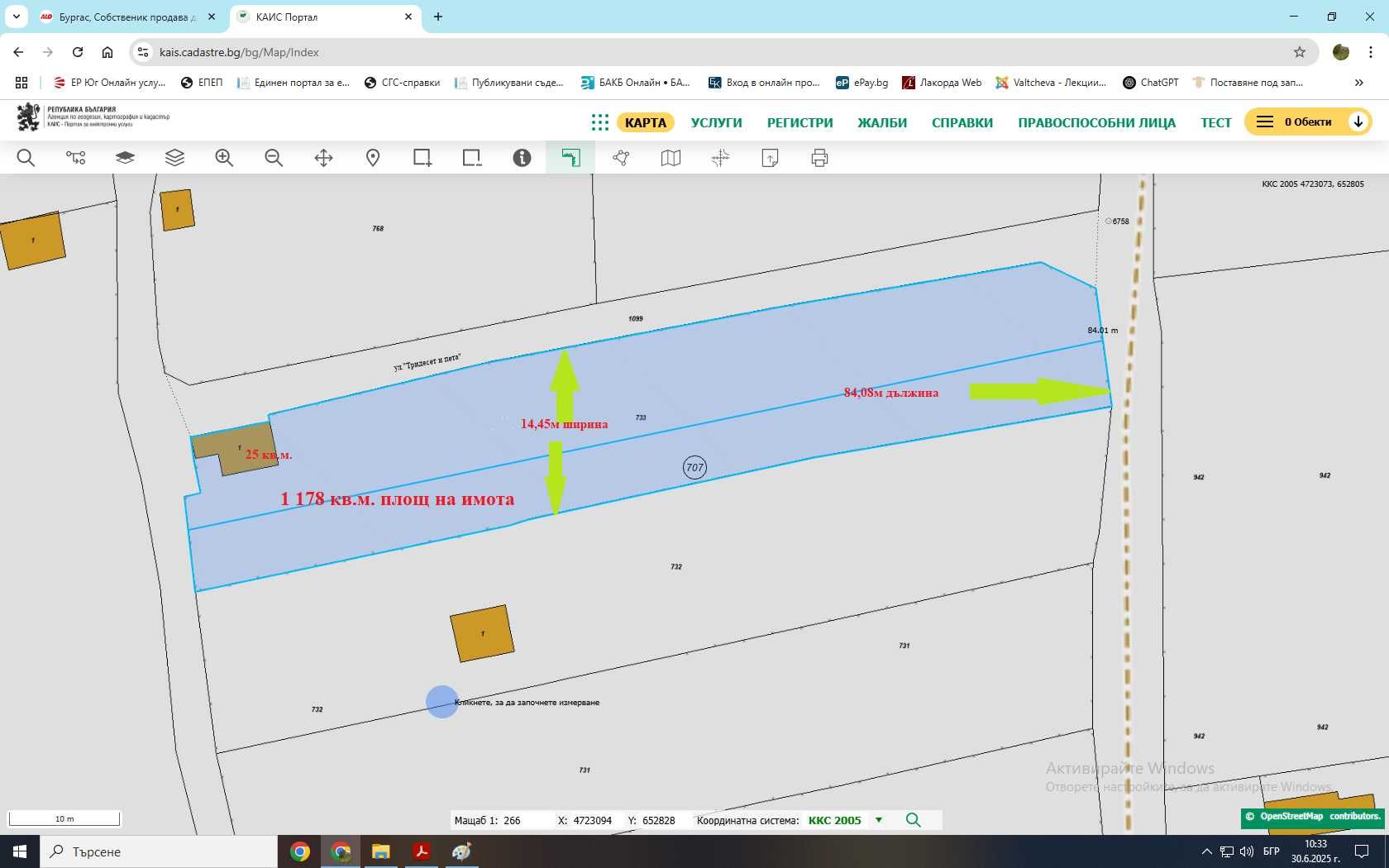
Task: Bookmark this page with the star
Action: pyautogui.click(x=1300, y=52)
